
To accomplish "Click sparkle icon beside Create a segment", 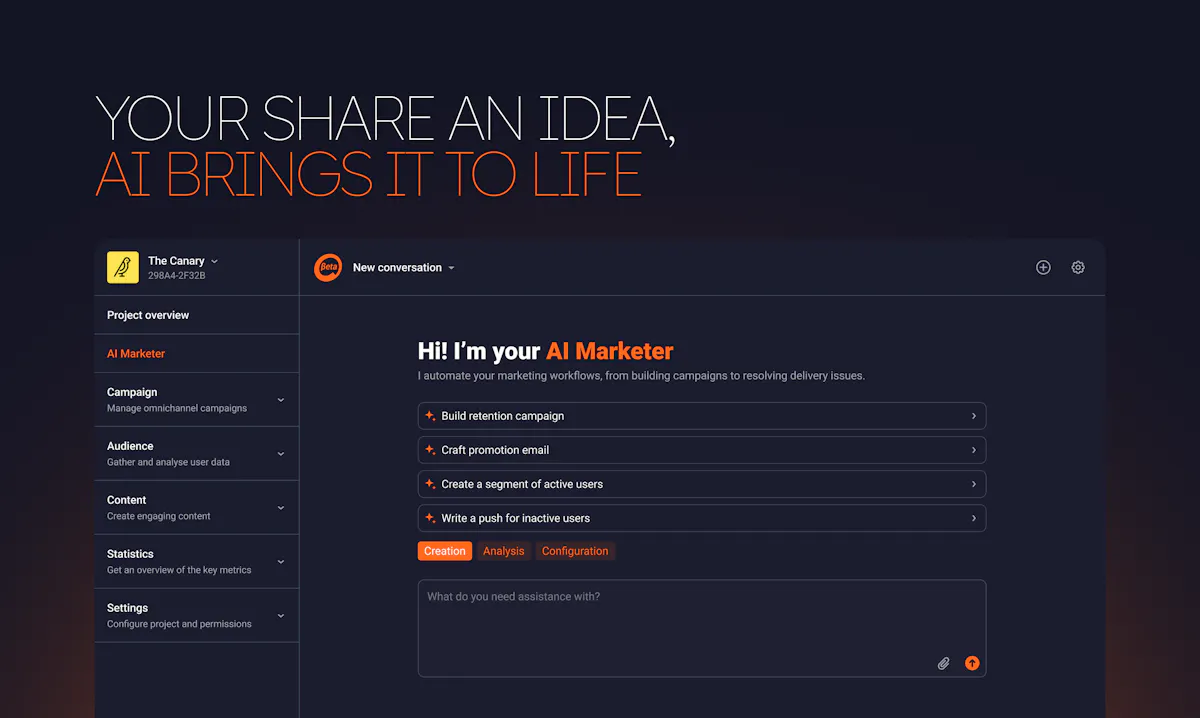I will click(x=430, y=484).
